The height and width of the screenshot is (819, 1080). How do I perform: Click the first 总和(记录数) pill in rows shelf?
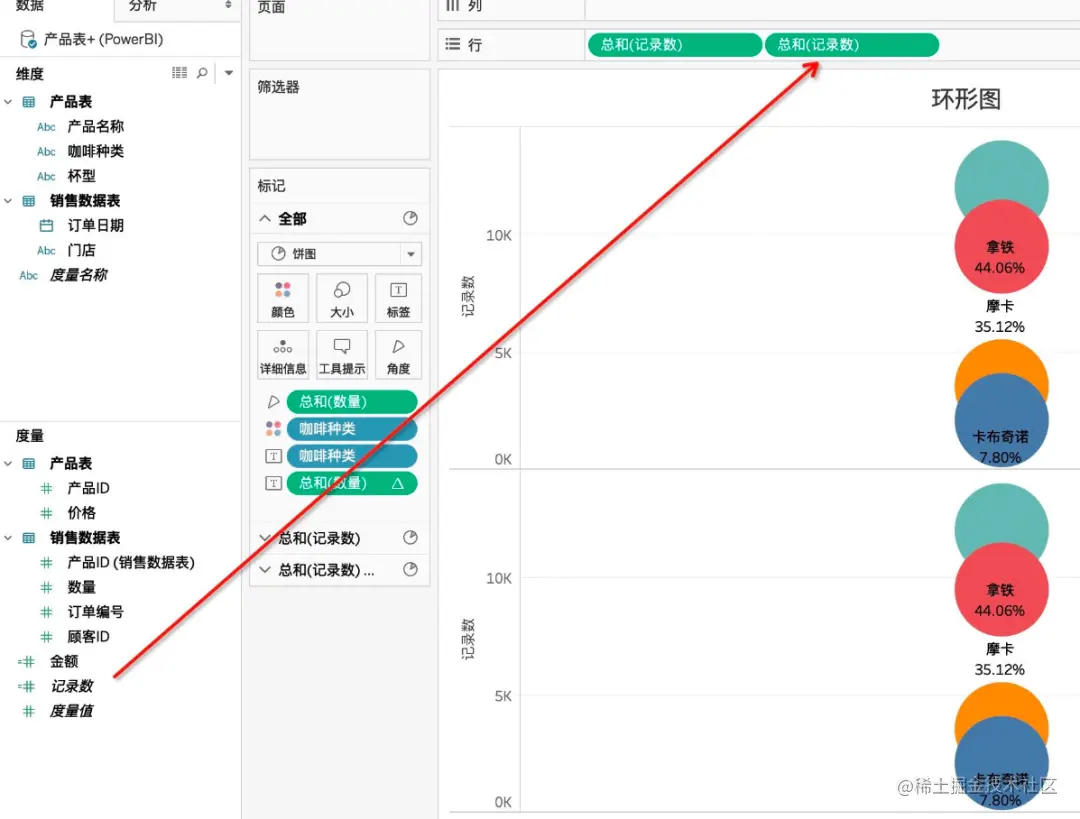[674, 45]
